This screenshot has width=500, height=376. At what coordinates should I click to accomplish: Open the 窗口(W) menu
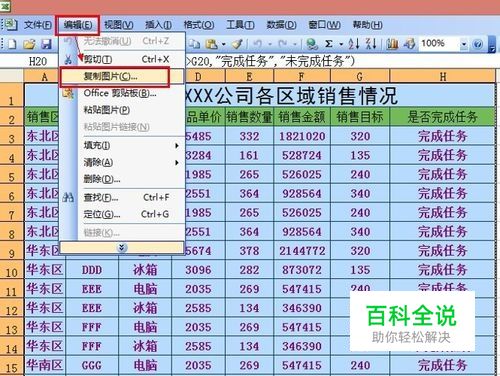click(x=324, y=25)
